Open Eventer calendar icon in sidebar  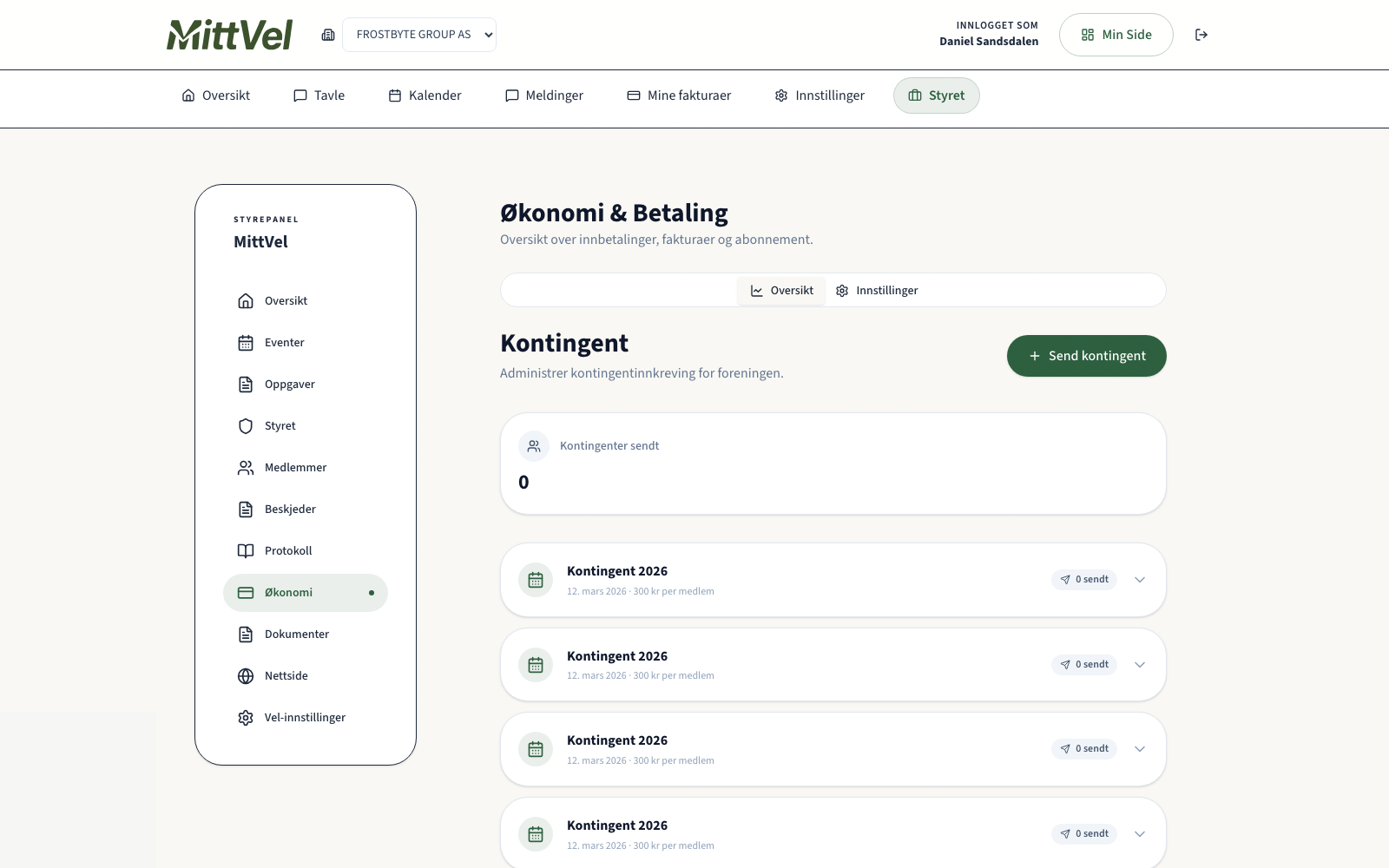pos(246,343)
